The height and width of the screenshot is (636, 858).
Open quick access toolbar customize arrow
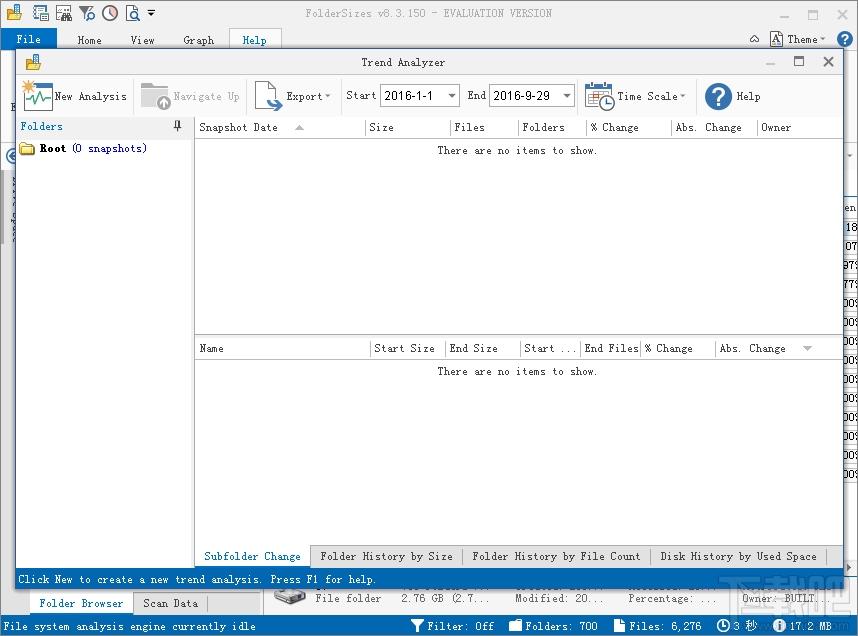[151, 12]
